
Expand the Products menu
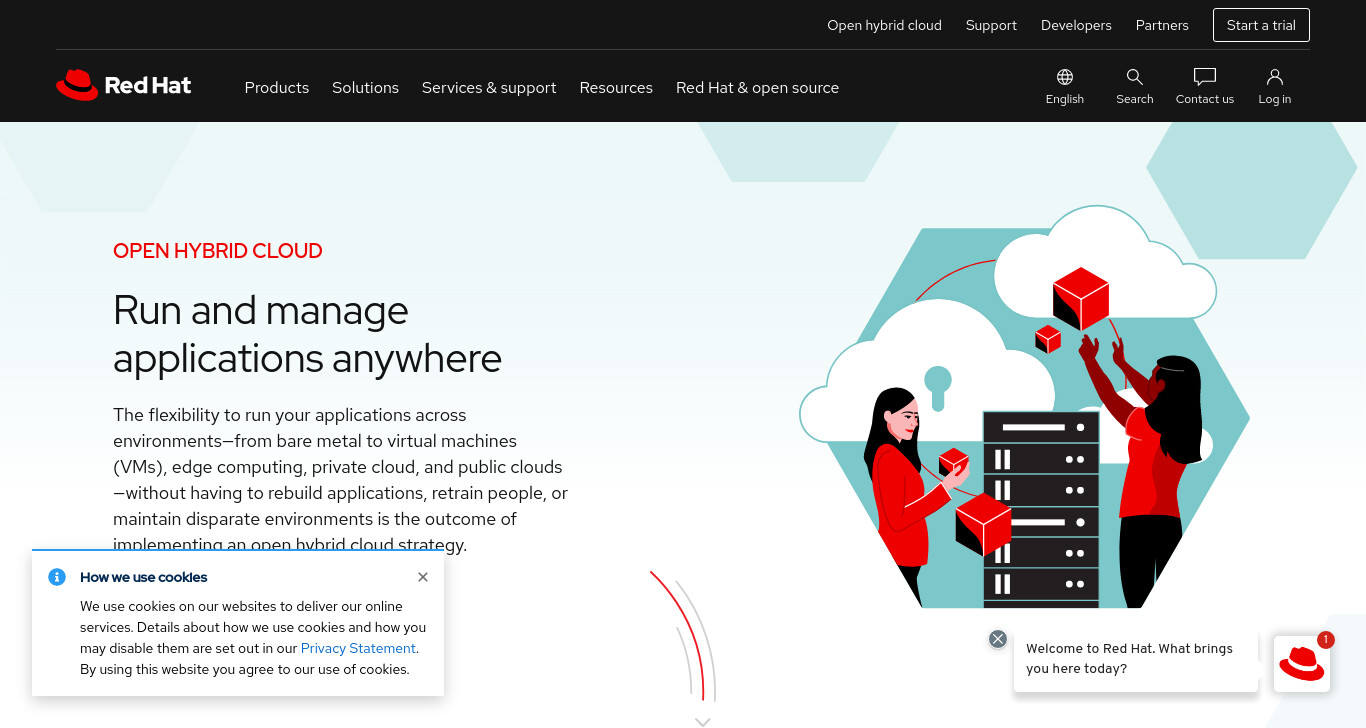click(277, 88)
